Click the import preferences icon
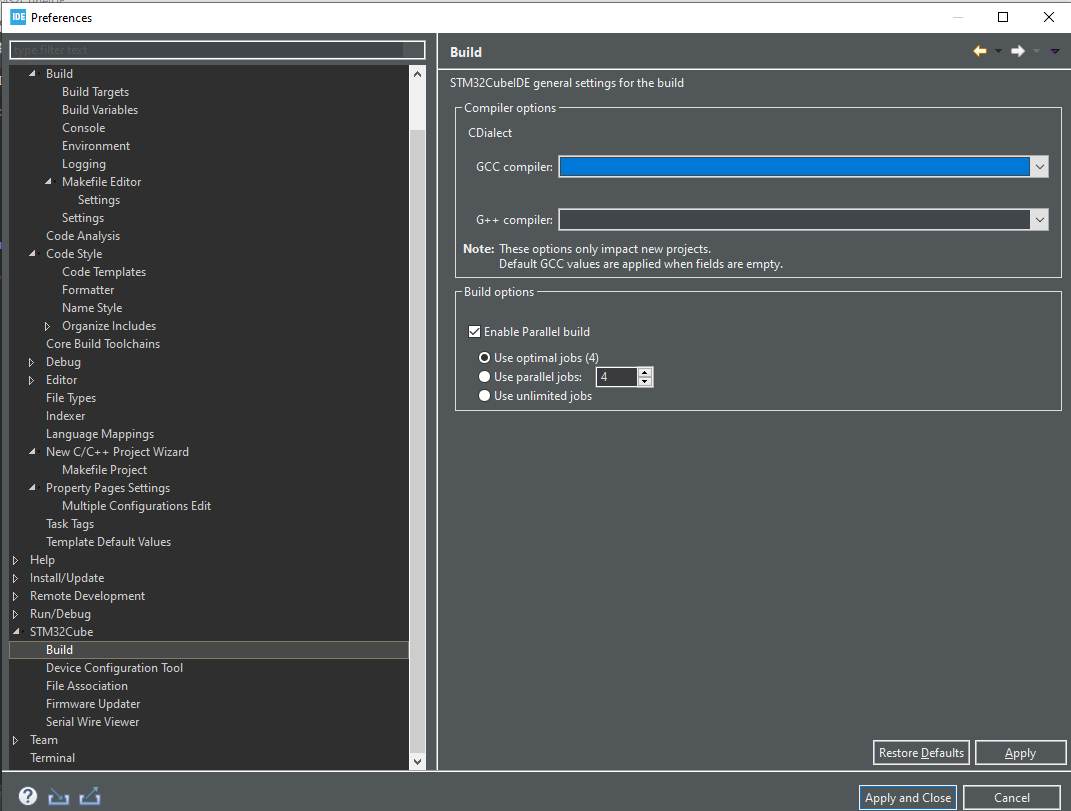This screenshot has width=1071, height=811. tap(59, 797)
